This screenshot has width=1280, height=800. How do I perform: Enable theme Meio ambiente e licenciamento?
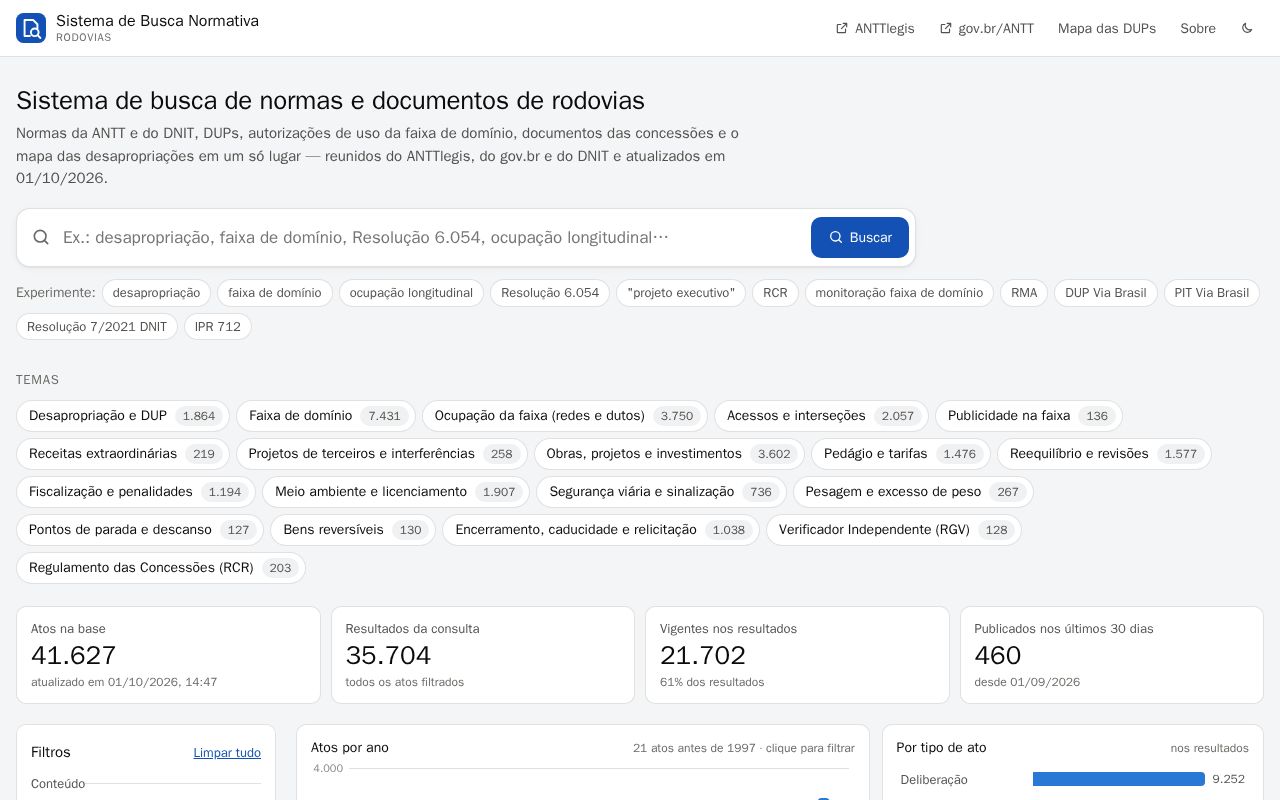tap(396, 492)
